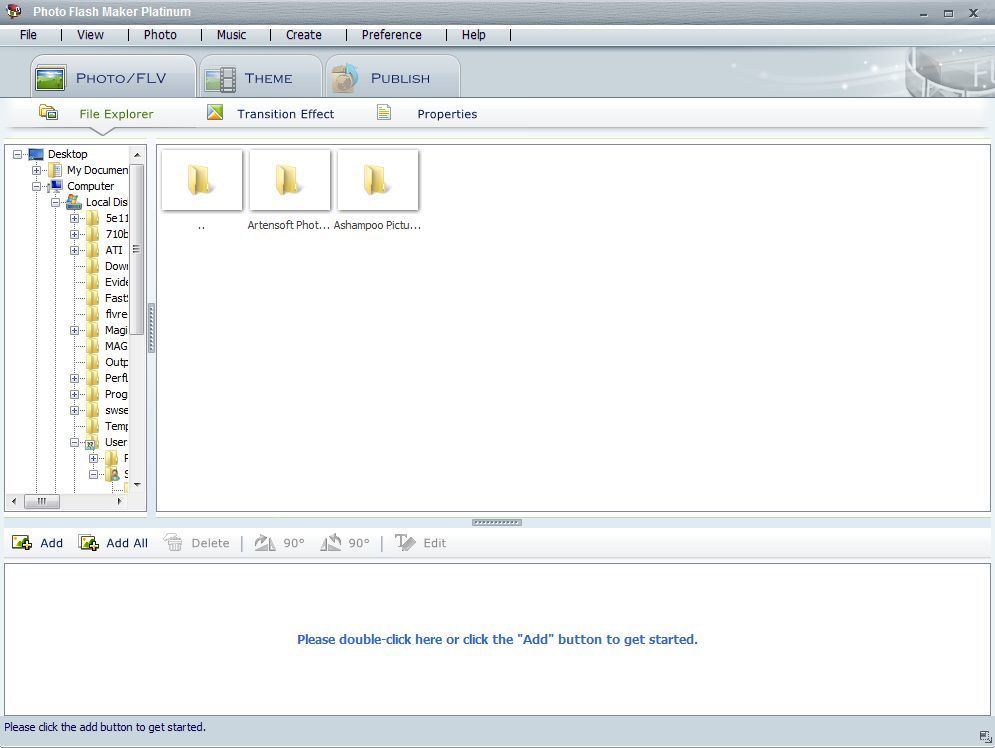
Task: Open the Ashampoo Pictures folder thumbnail
Action: 378,180
